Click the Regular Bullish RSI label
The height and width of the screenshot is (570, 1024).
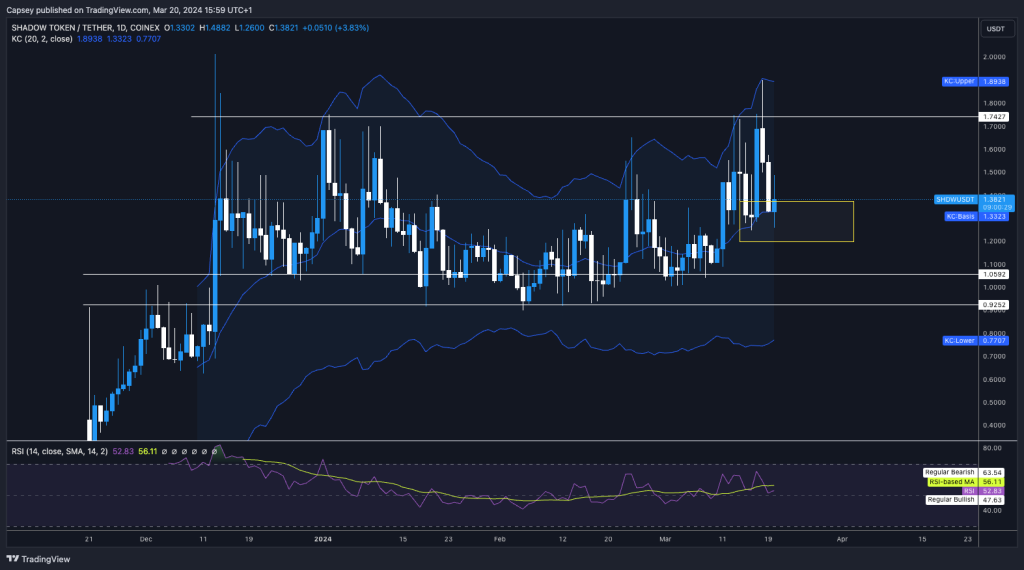click(950, 498)
